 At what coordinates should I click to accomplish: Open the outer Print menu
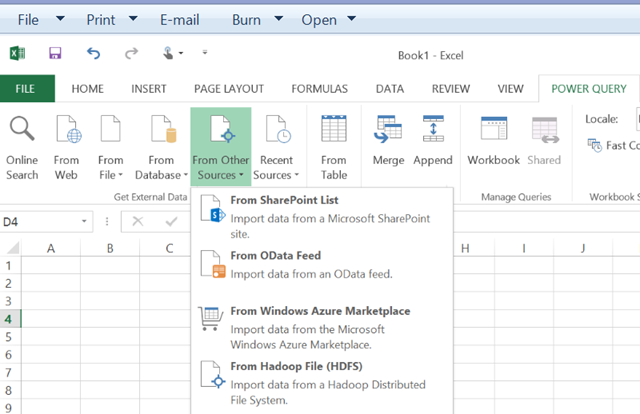[x=112, y=19]
